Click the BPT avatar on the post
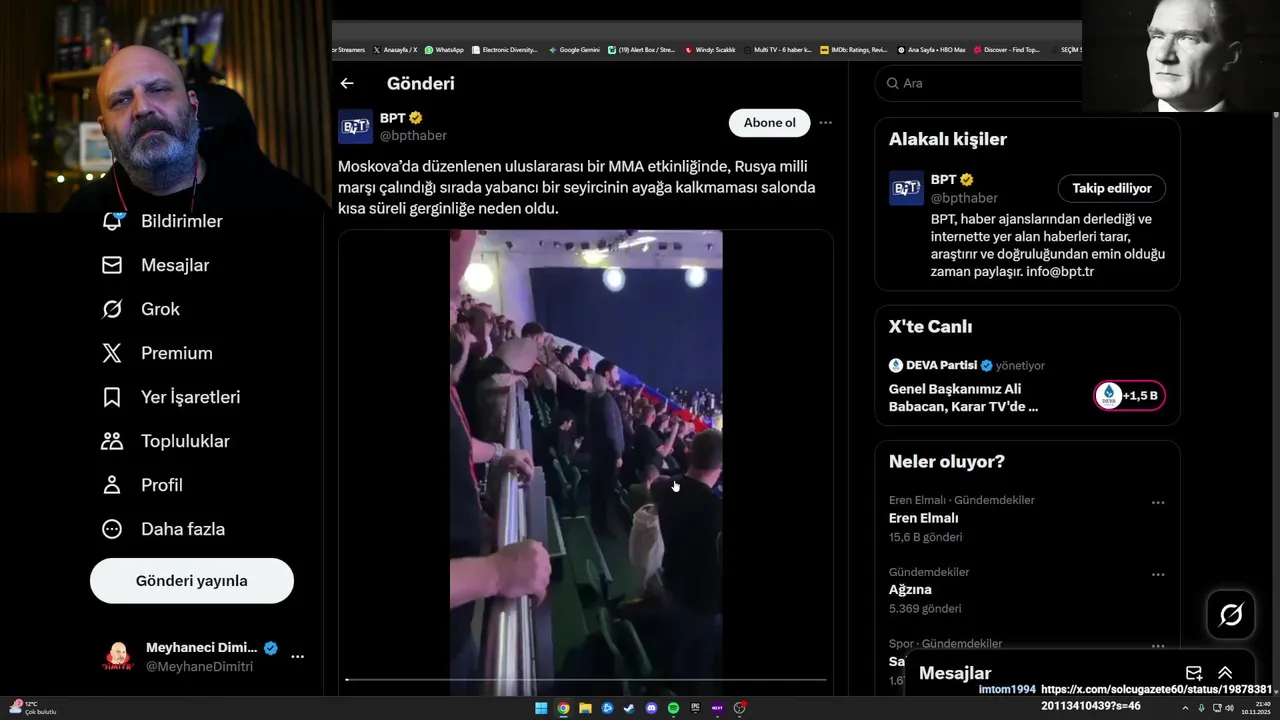This screenshot has width=1280, height=720. [x=355, y=126]
